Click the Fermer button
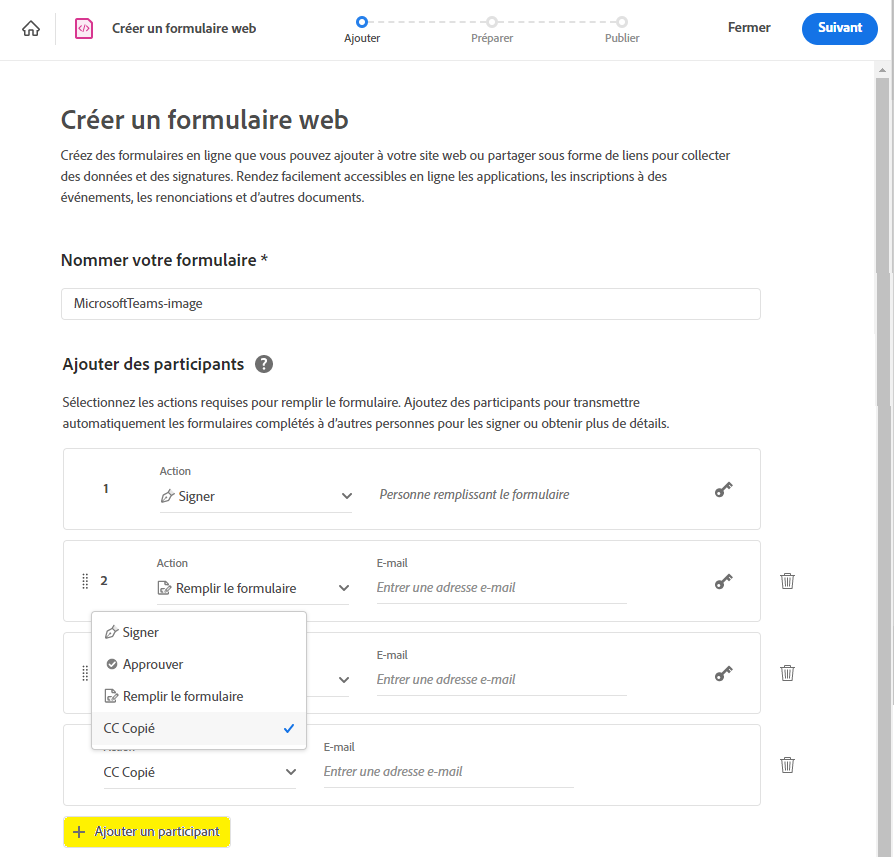This screenshot has height=857, width=894. (749, 28)
